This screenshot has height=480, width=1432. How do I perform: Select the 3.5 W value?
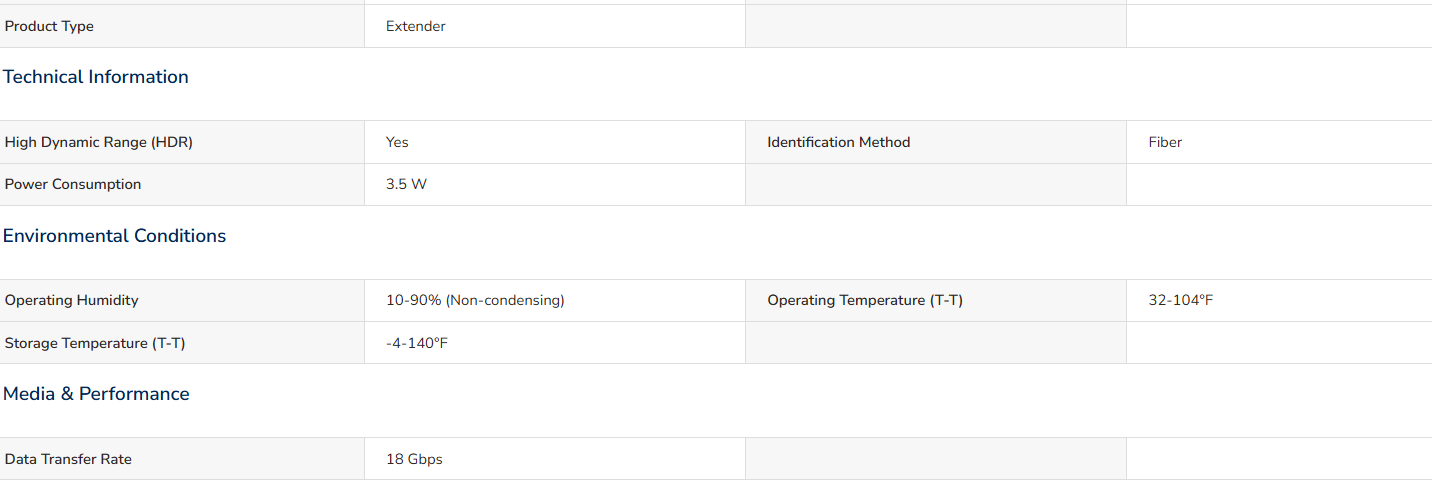[x=406, y=184]
